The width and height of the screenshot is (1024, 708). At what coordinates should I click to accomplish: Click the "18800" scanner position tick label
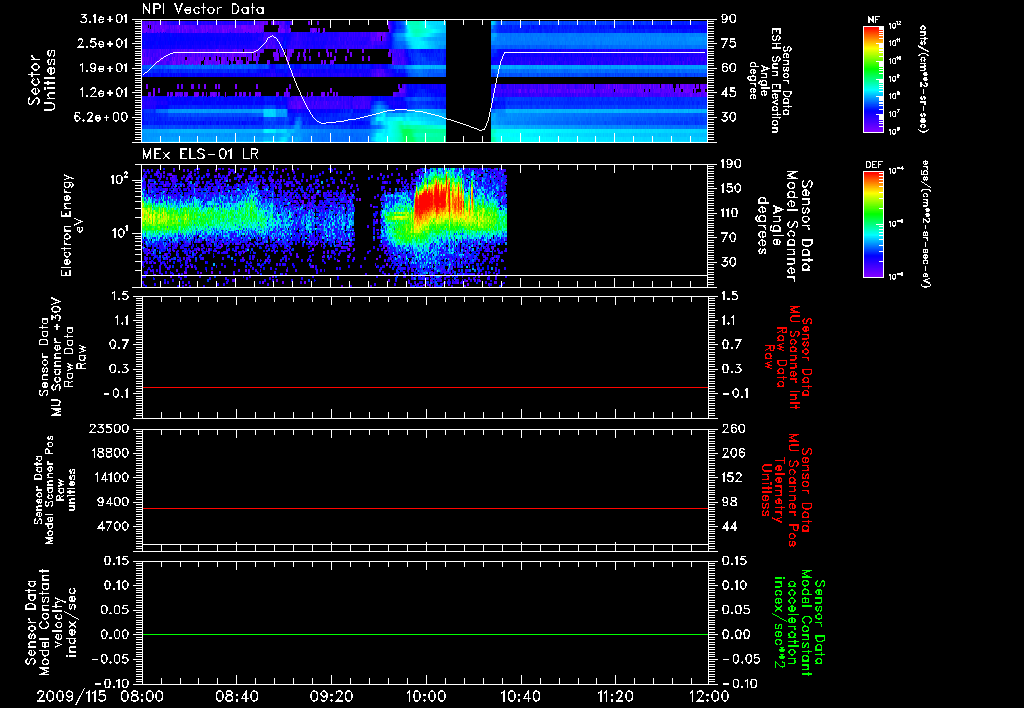click(111, 453)
